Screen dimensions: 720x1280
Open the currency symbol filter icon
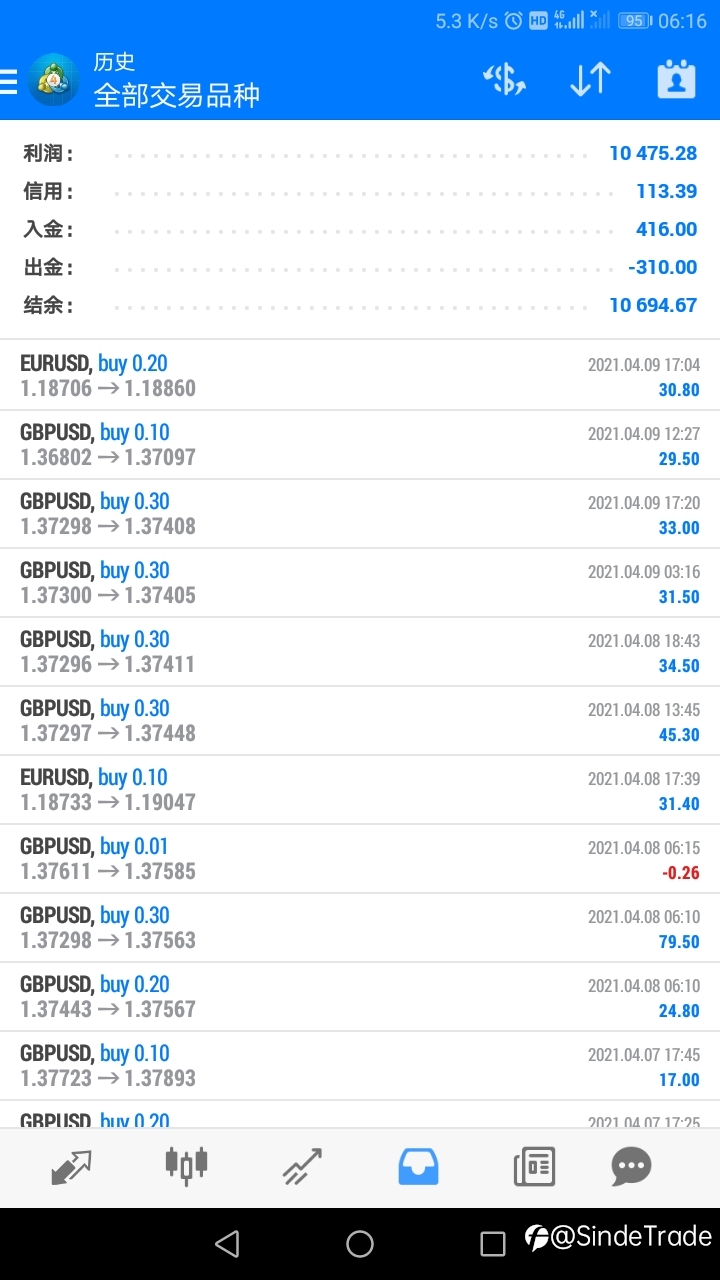click(504, 80)
